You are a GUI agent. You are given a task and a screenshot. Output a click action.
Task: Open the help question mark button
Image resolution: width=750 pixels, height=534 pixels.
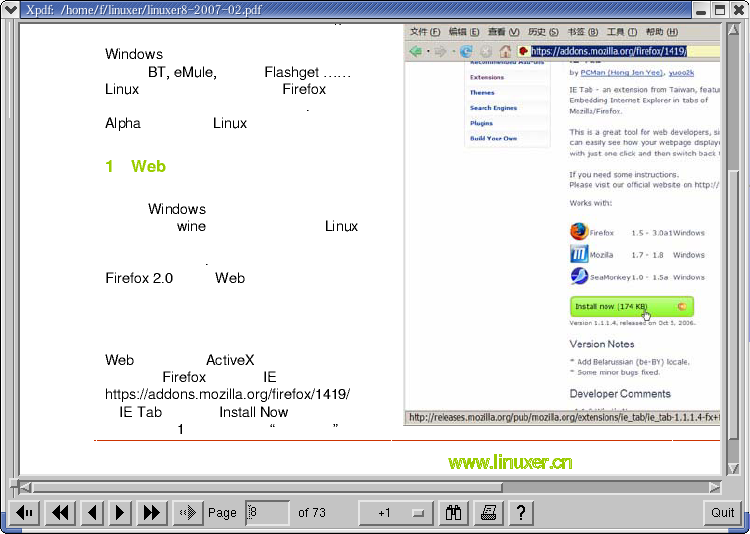(521, 513)
